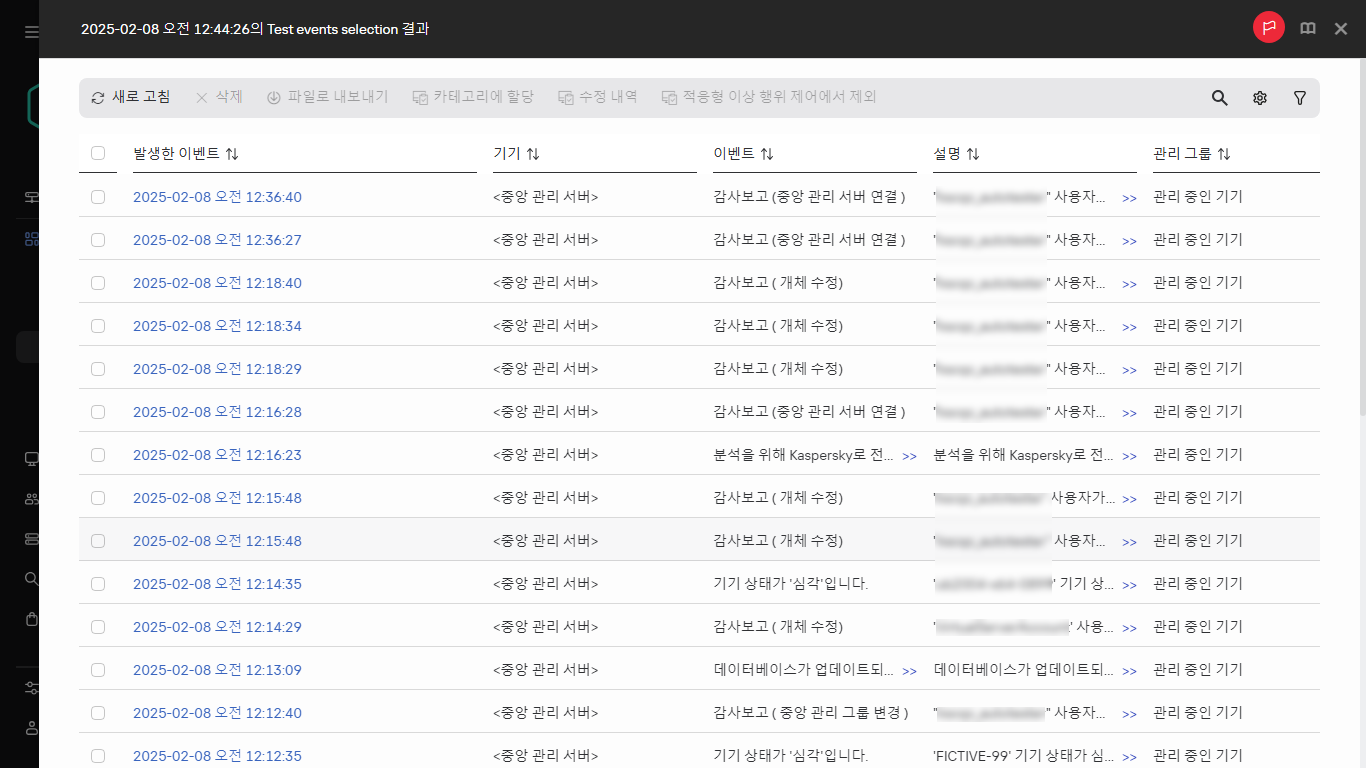Open event 2025-02-08 오전 12:12:40
Image resolution: width=1366 pixels, height=768 pixels.
tap(217, 713)
